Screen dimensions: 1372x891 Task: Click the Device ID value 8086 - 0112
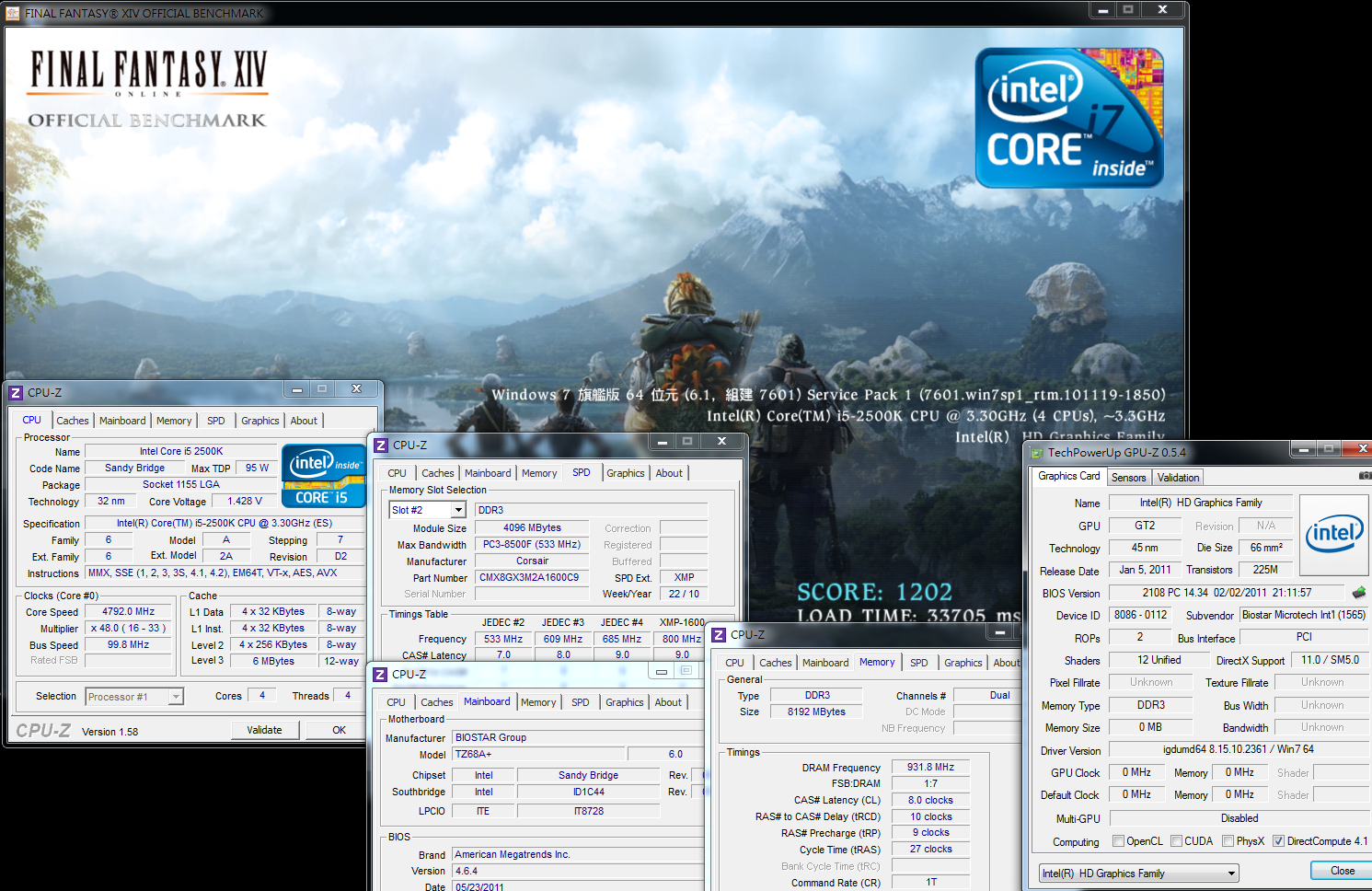[1140, 616]
